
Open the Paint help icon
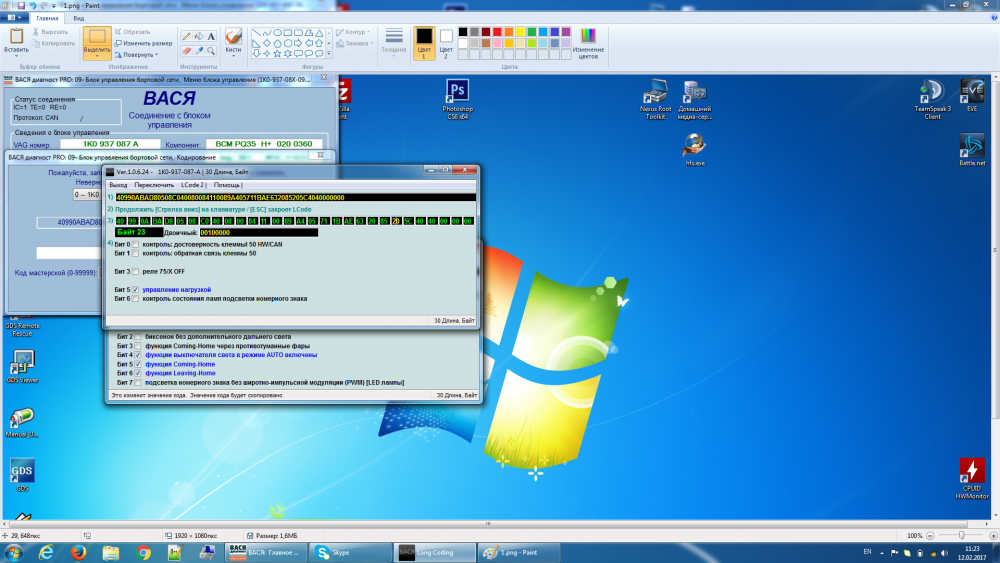(994, 18)
